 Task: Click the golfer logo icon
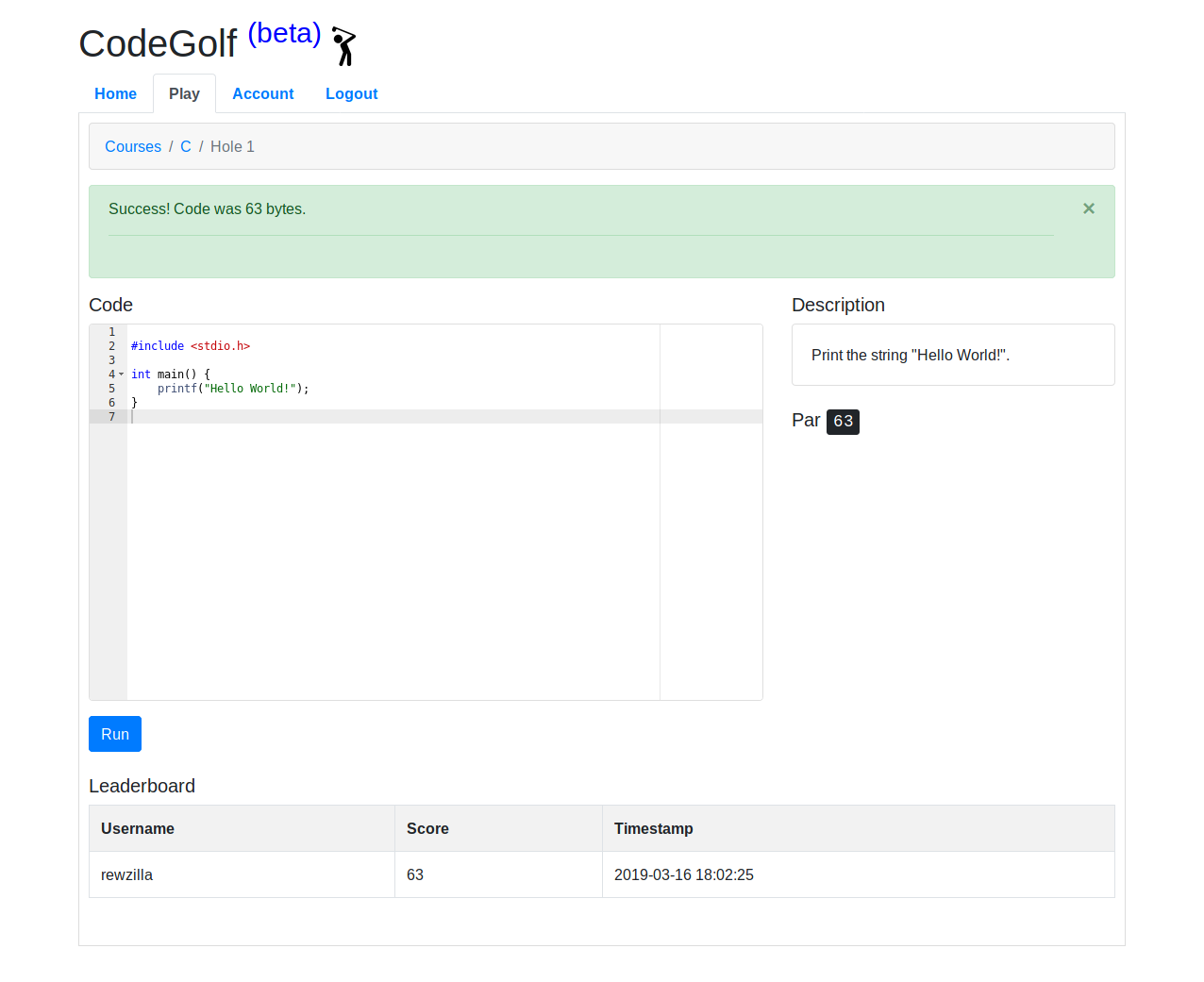click(x=344, y=46)
